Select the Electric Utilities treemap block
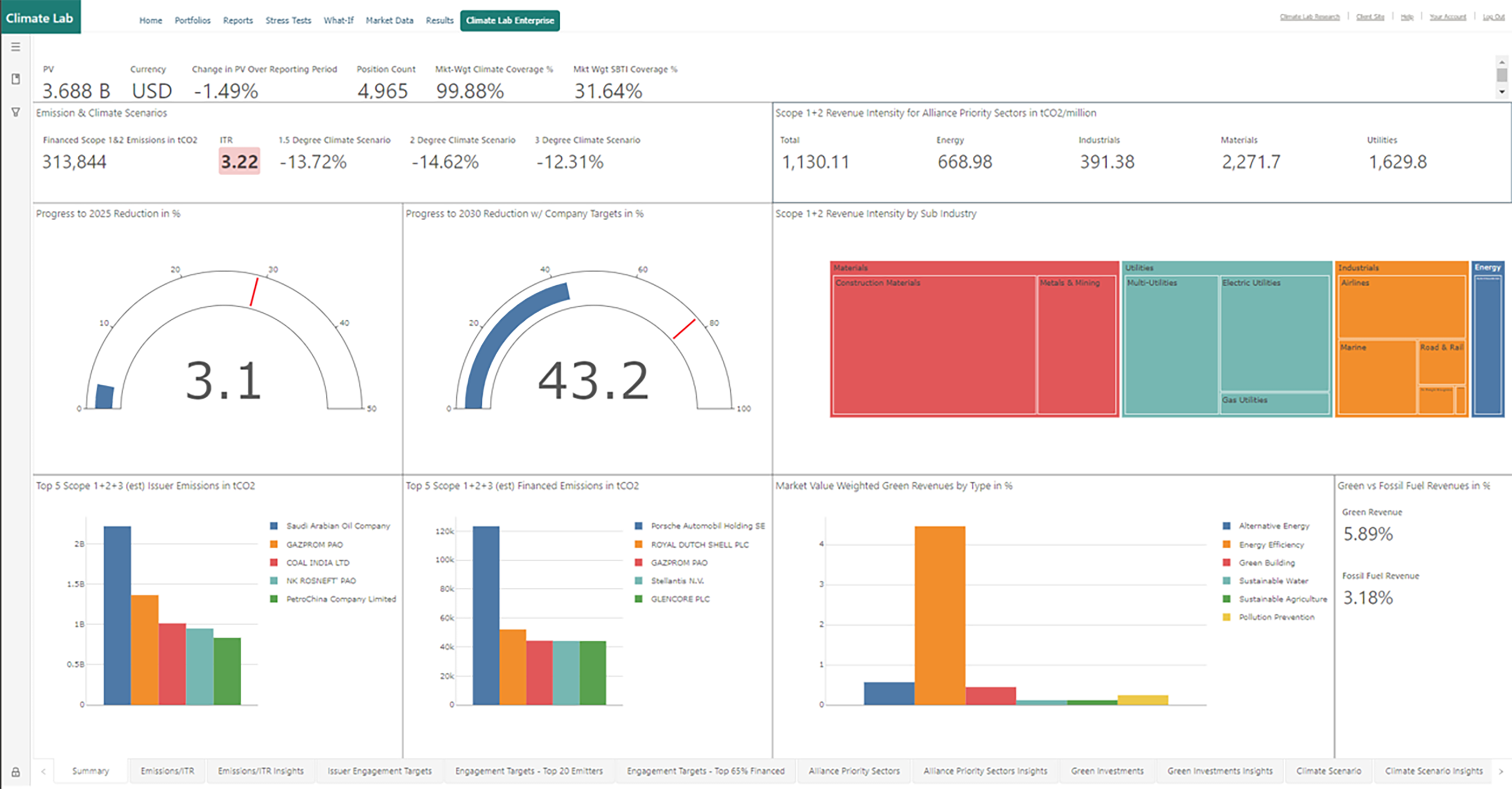This screenshot has width=1512, height=789. 1275,333
